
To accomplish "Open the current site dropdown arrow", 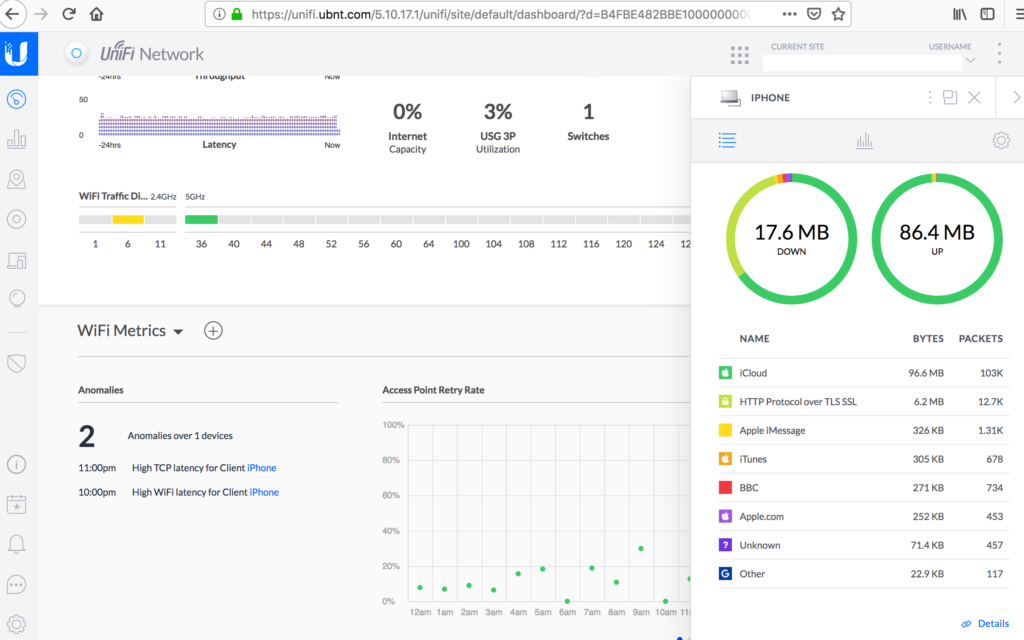I will point(970,61).
